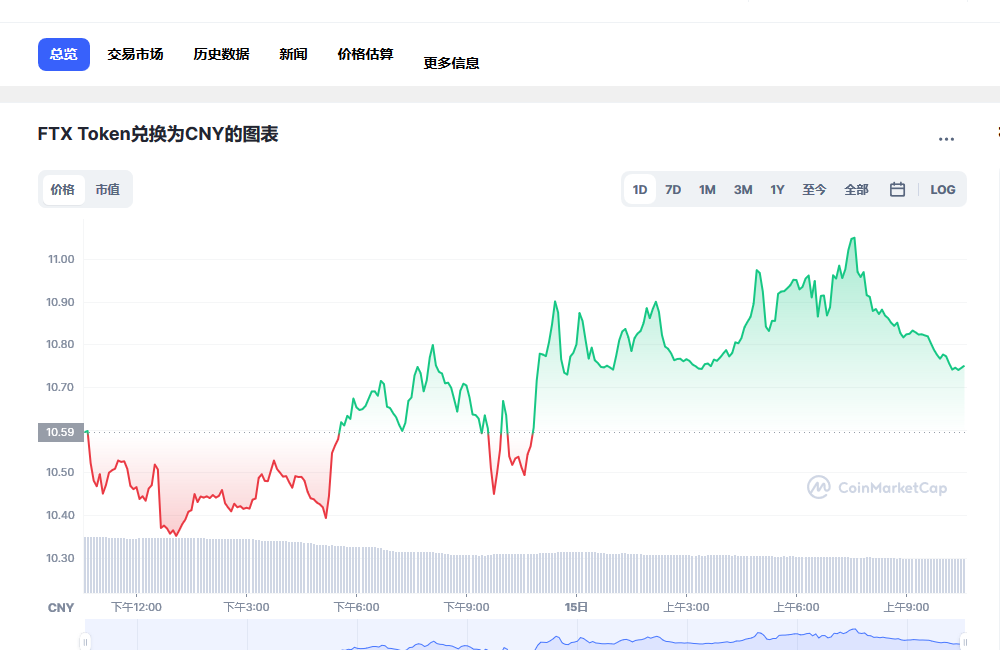Image resolution: width=1000 pixels, height=650 pixels.
Task: Open the 交易市场 tab
Action: click(135, 54)
